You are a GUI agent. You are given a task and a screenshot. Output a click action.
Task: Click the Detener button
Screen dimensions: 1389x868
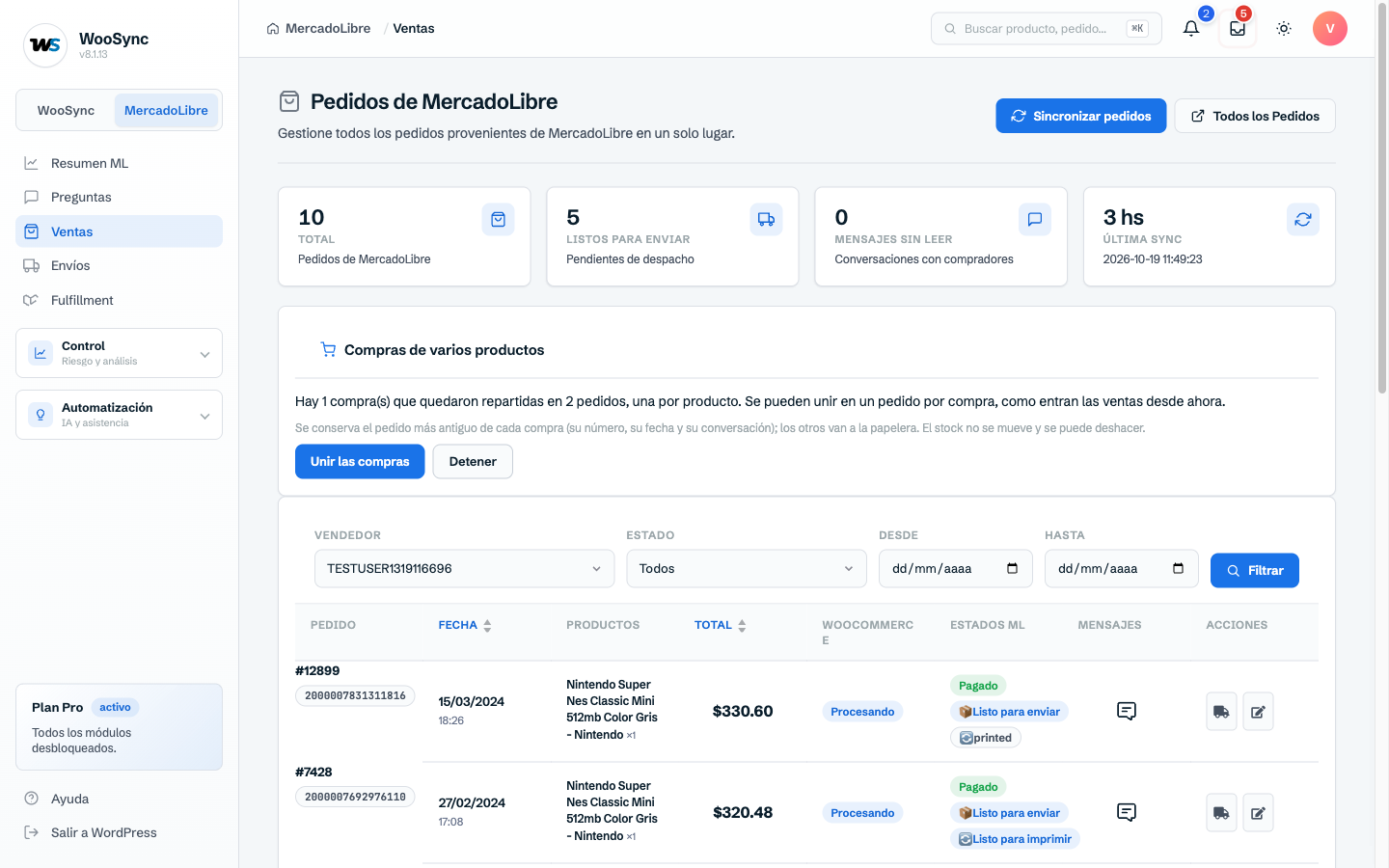tap(473, 461)
